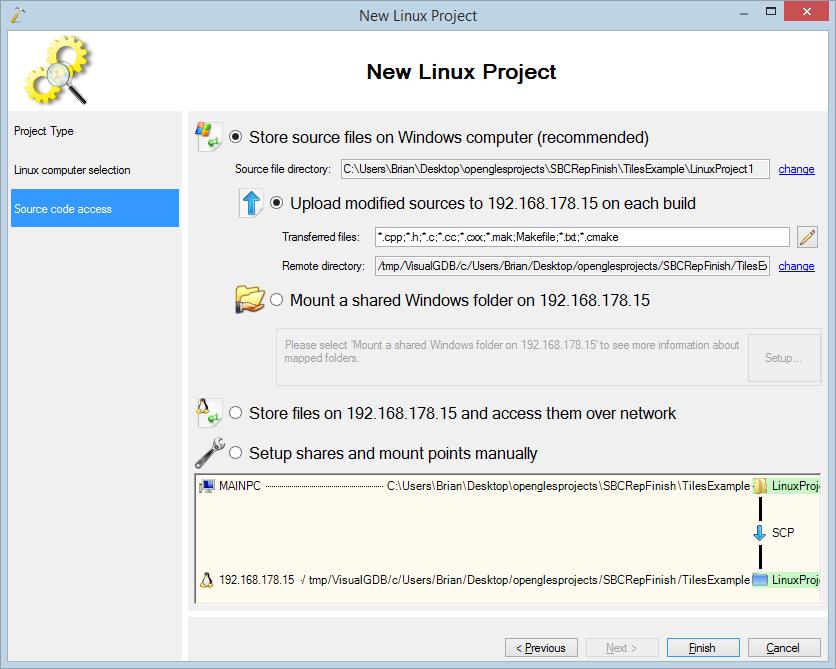Click the Finish button
This screenshot has height=669, width=836.
703,648
